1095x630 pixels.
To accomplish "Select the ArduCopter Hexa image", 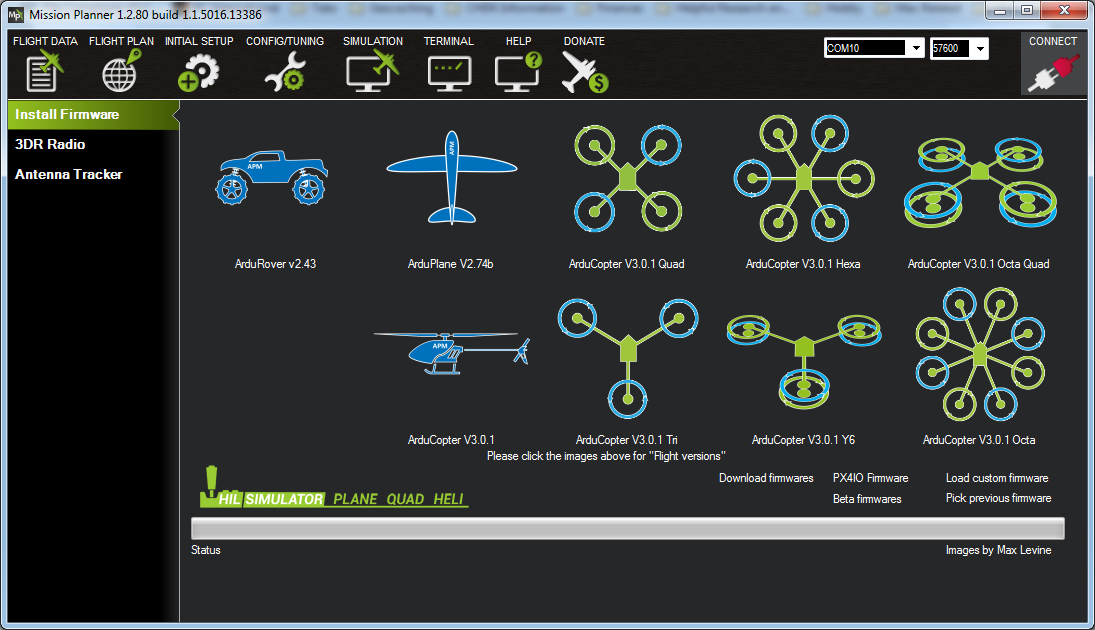I will pyautogui.click(x=804, y=178).
